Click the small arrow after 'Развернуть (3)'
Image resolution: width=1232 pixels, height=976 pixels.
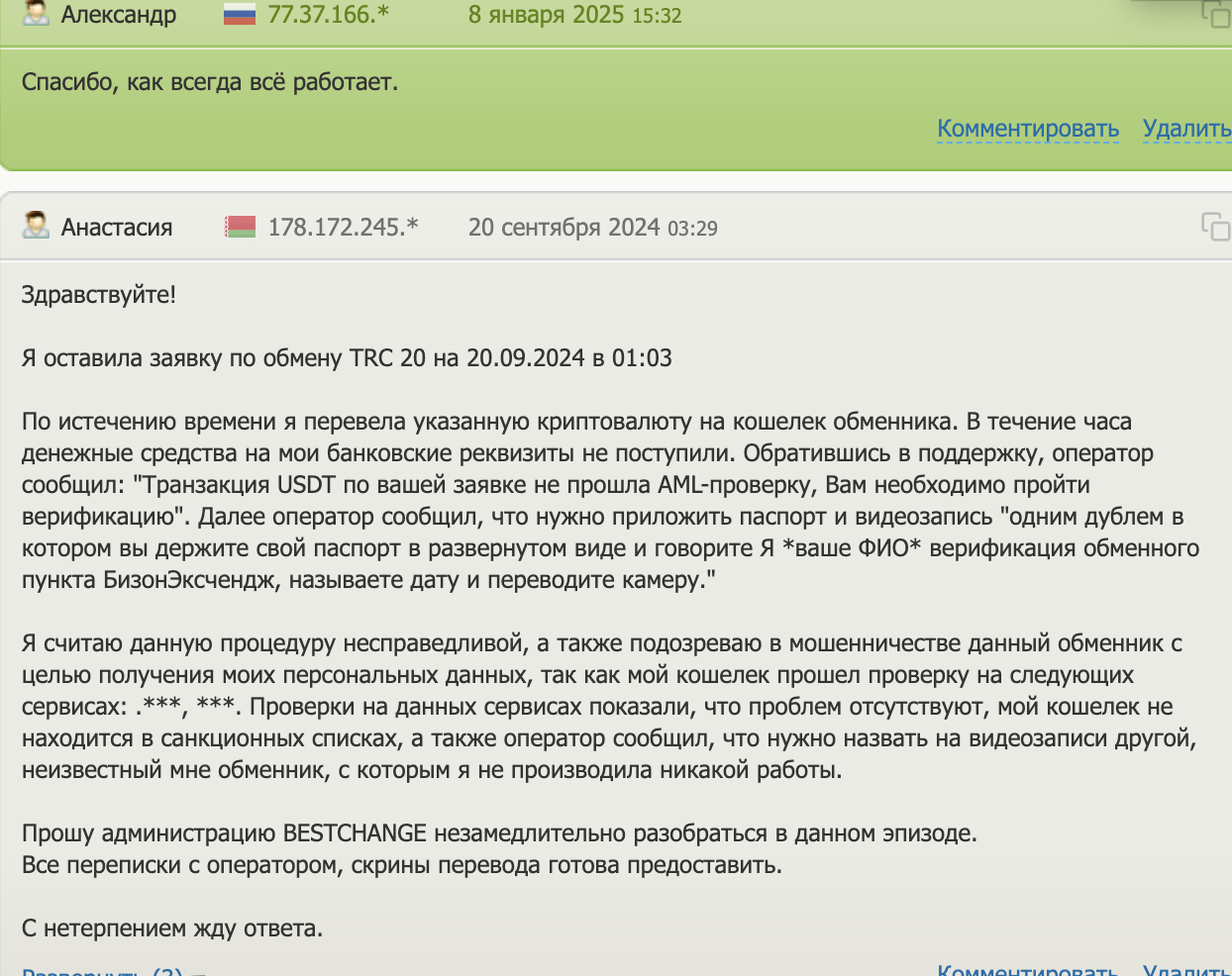click(196, 971)
